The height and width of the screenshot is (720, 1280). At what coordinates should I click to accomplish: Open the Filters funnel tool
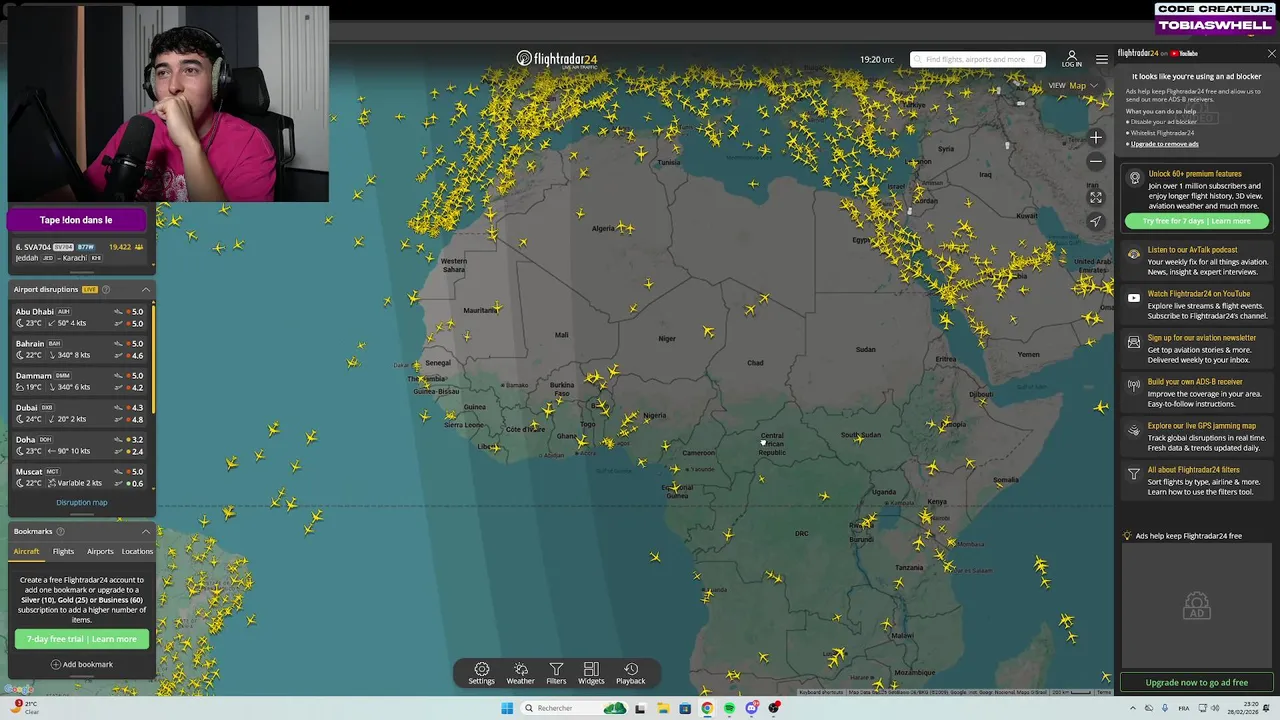coord(556,673)
